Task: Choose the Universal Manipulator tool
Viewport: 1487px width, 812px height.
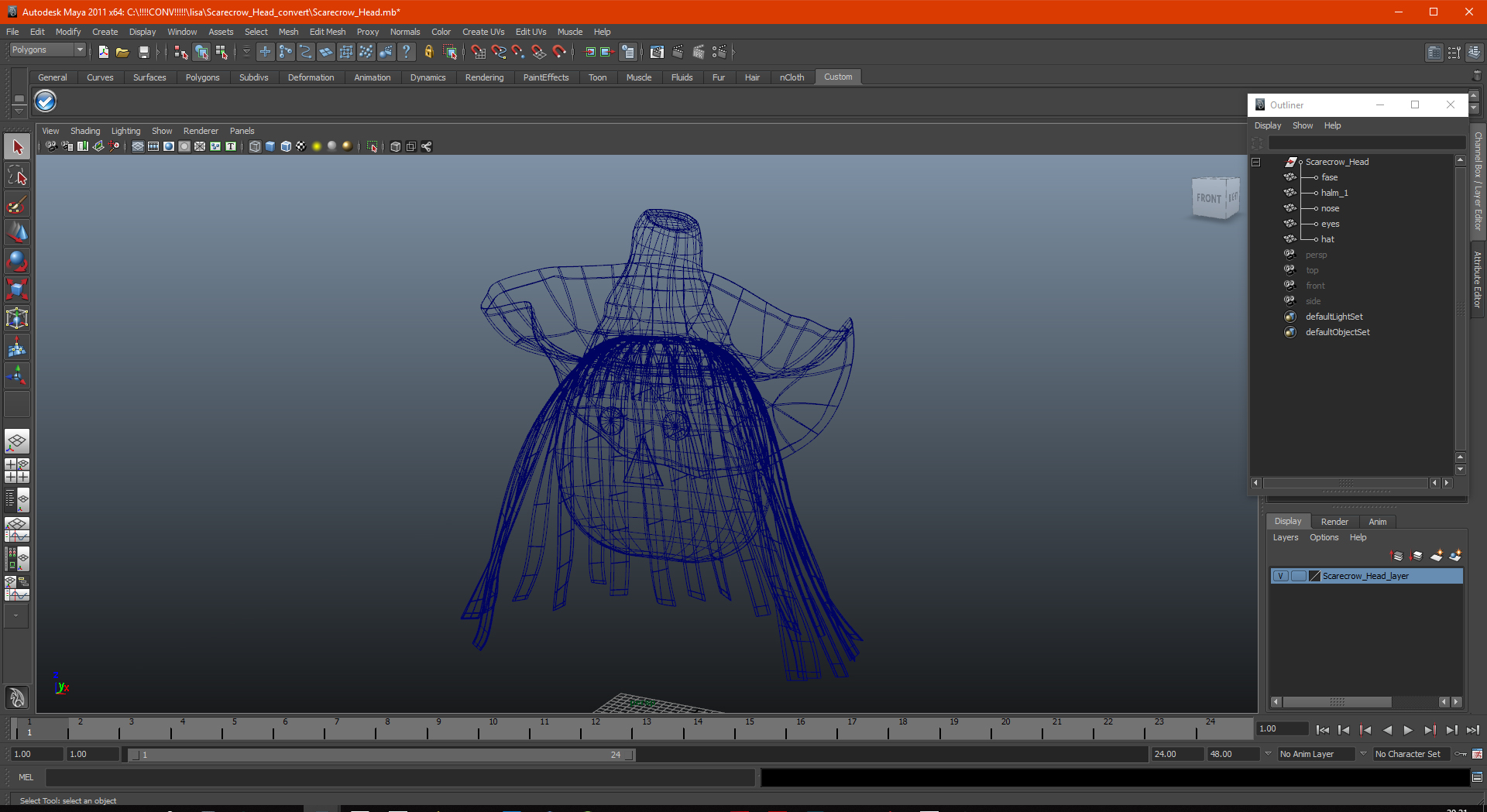Action: pos(17,319)
